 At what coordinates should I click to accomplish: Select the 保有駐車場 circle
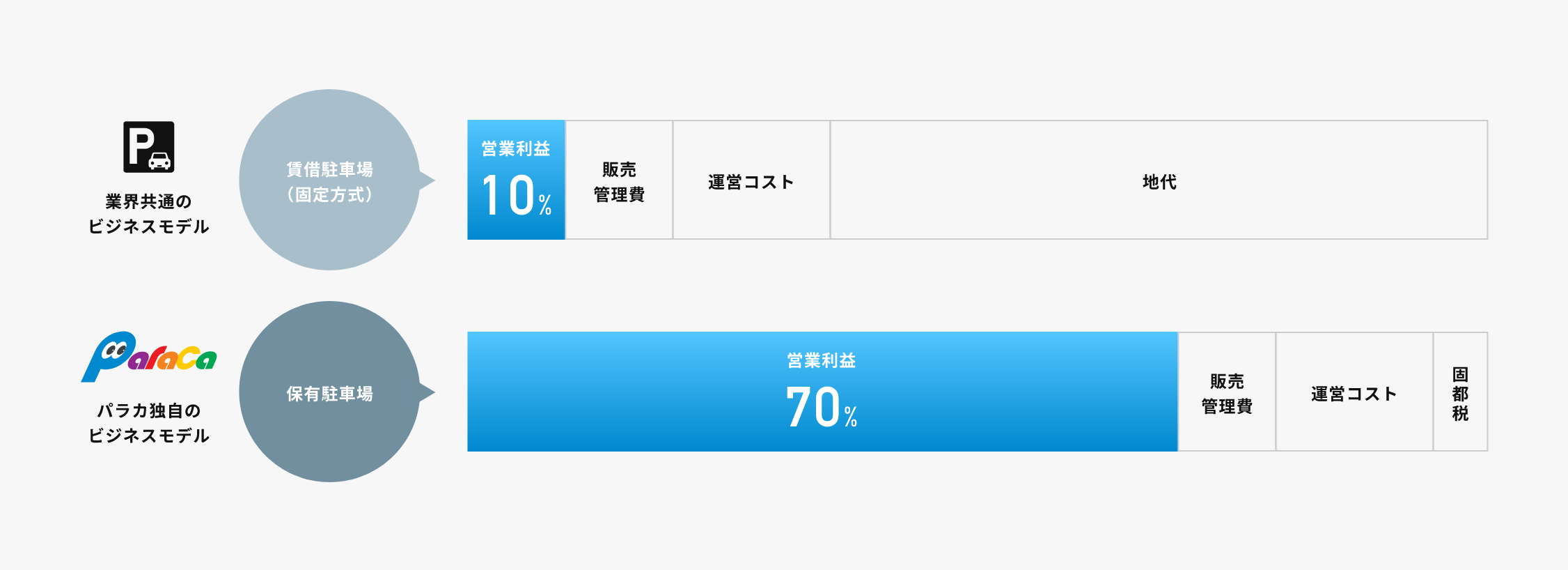(x=329, y=392)
